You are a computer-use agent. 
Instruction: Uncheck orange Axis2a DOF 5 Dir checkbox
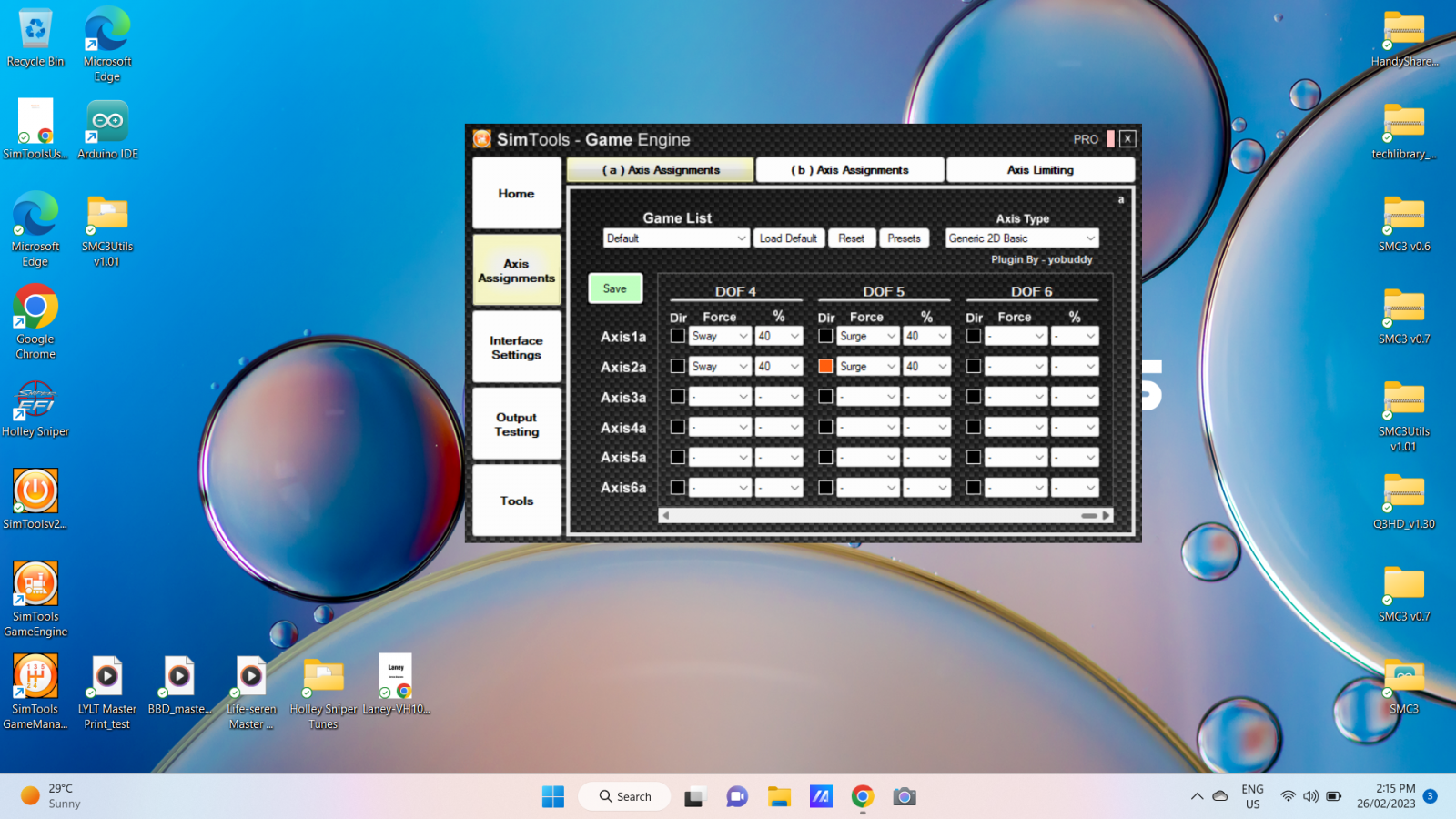click(x=825, y=366)
